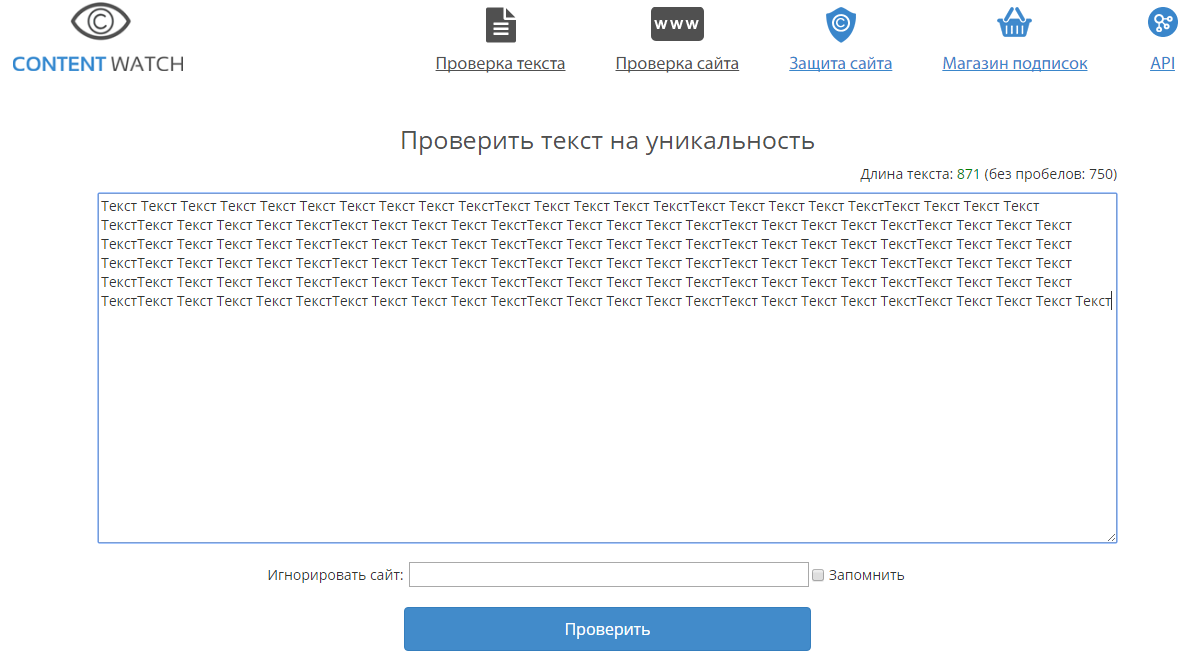Toggle the Запомнить checkbox

pos(818,575)
